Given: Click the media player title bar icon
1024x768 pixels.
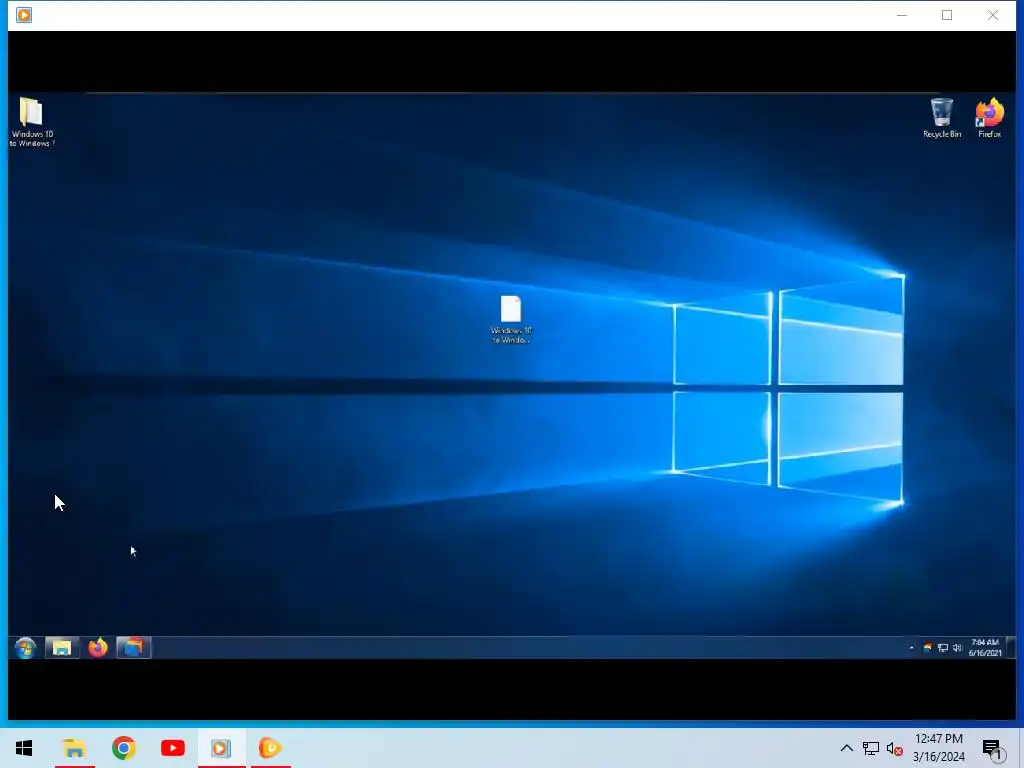Looking at the screenshot, I should 24,15.
